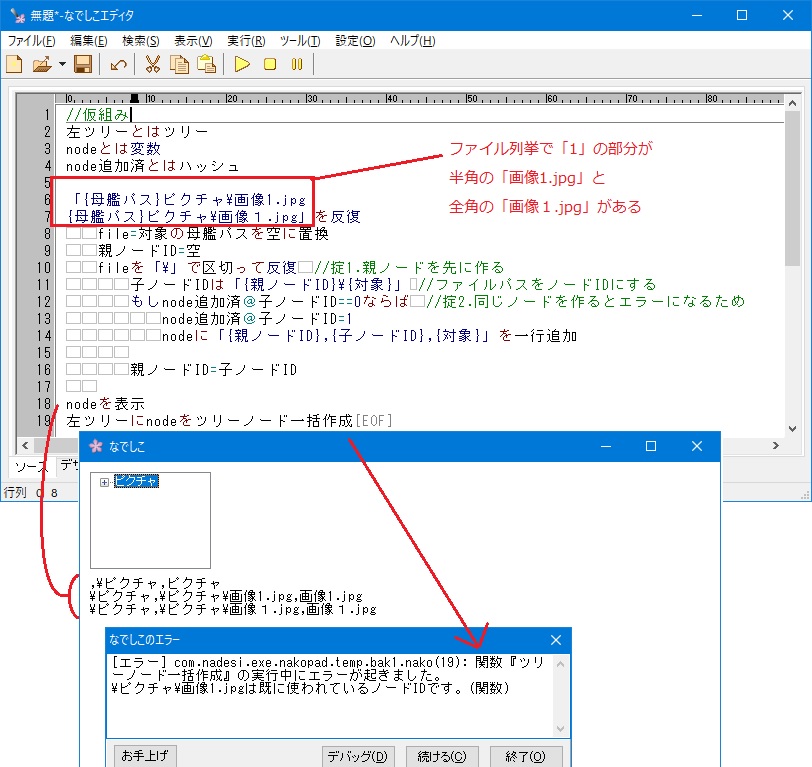The width and height of the screenshot is (812, 767).
Task: Click line 9 親ノードID=空
Action: 149,251
